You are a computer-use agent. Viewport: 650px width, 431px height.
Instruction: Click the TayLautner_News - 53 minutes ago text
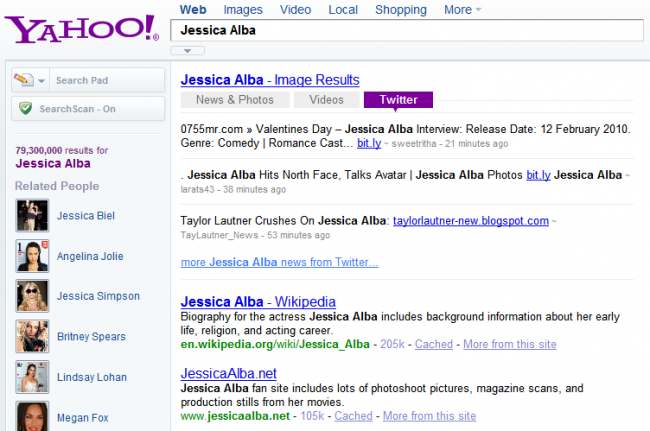[255, 235]
